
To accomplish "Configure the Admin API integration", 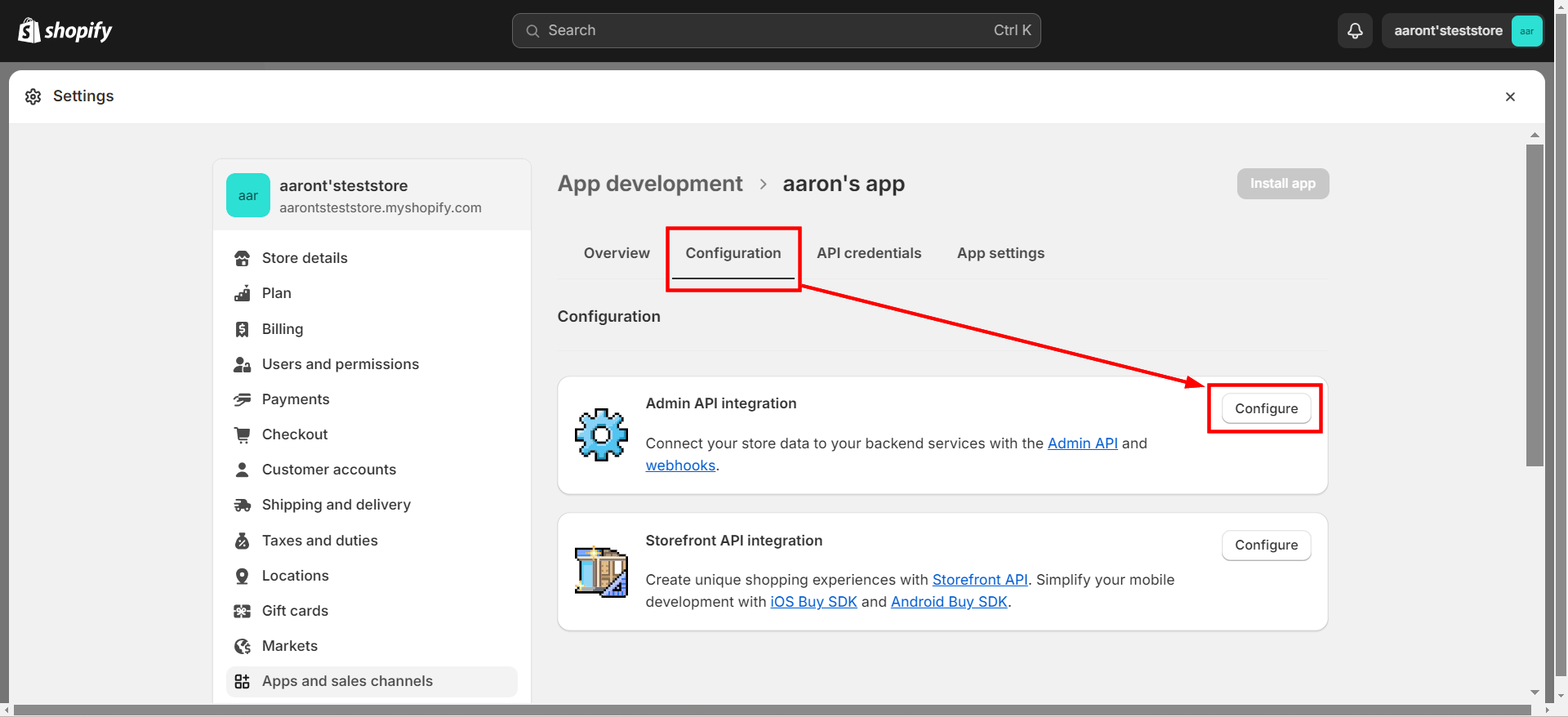I will coord(1266,408).
